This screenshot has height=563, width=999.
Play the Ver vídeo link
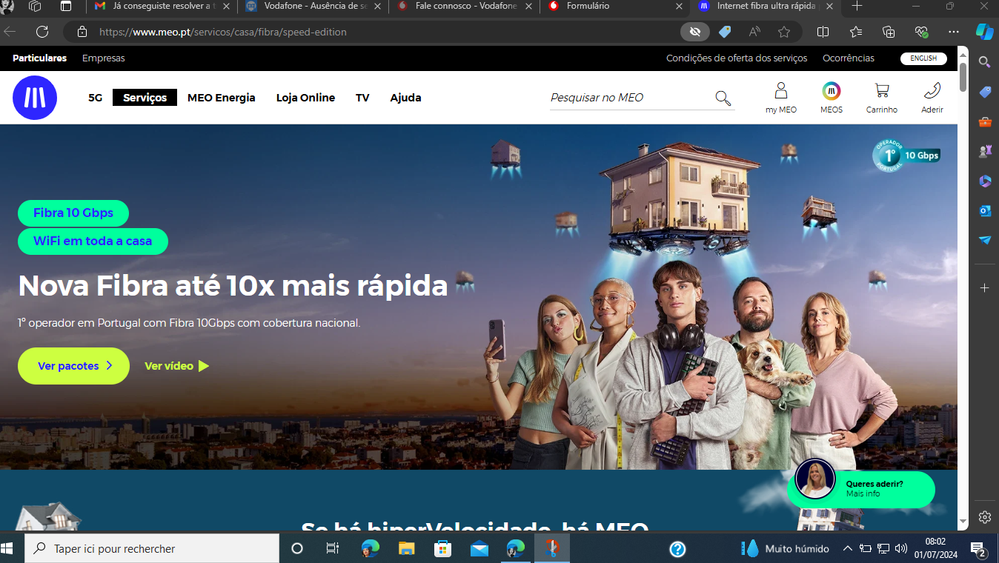coord(177,366)
